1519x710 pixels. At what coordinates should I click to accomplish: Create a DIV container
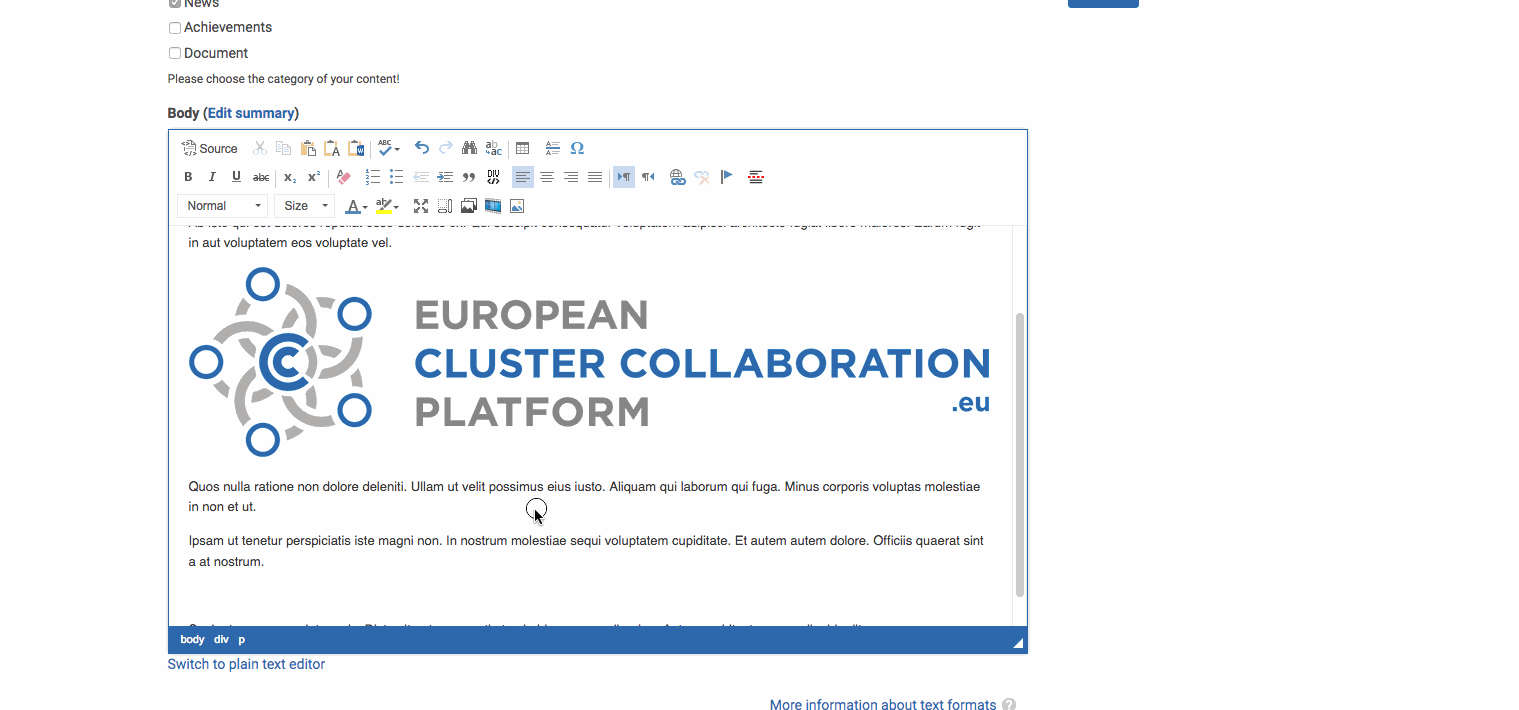coord(493,177)
